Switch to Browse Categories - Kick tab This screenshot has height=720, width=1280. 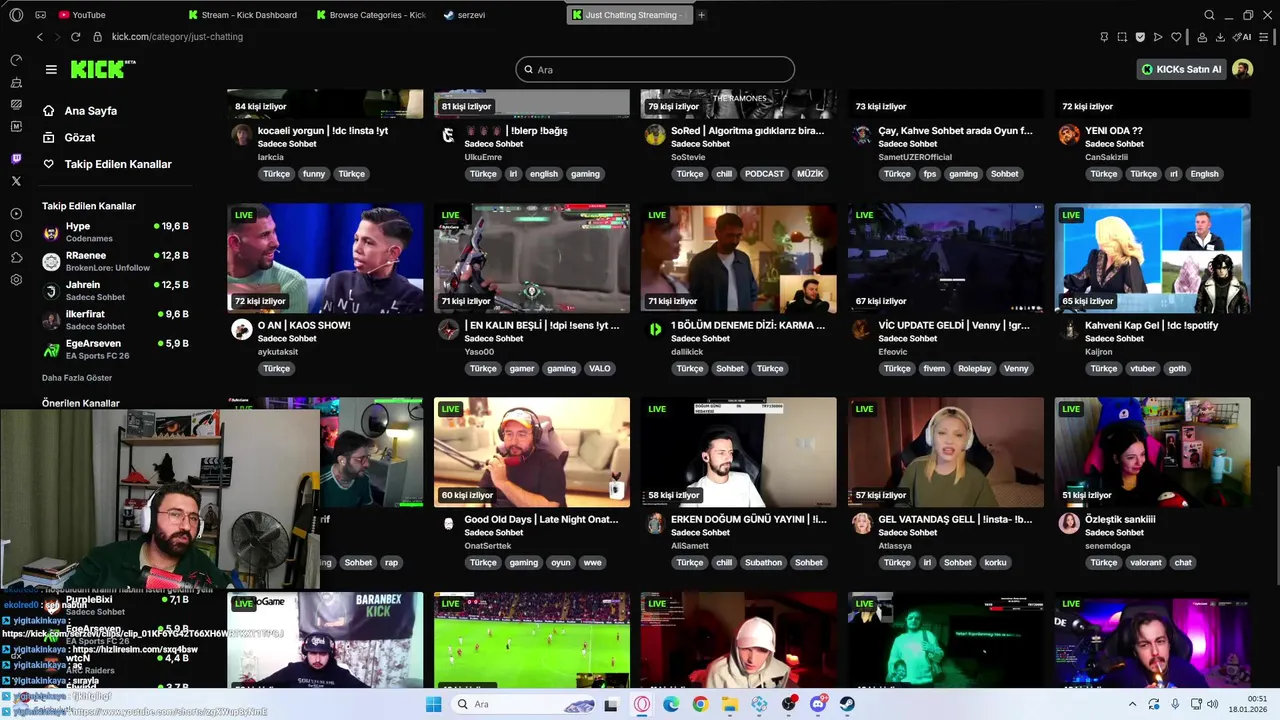[x=370, y=15]
